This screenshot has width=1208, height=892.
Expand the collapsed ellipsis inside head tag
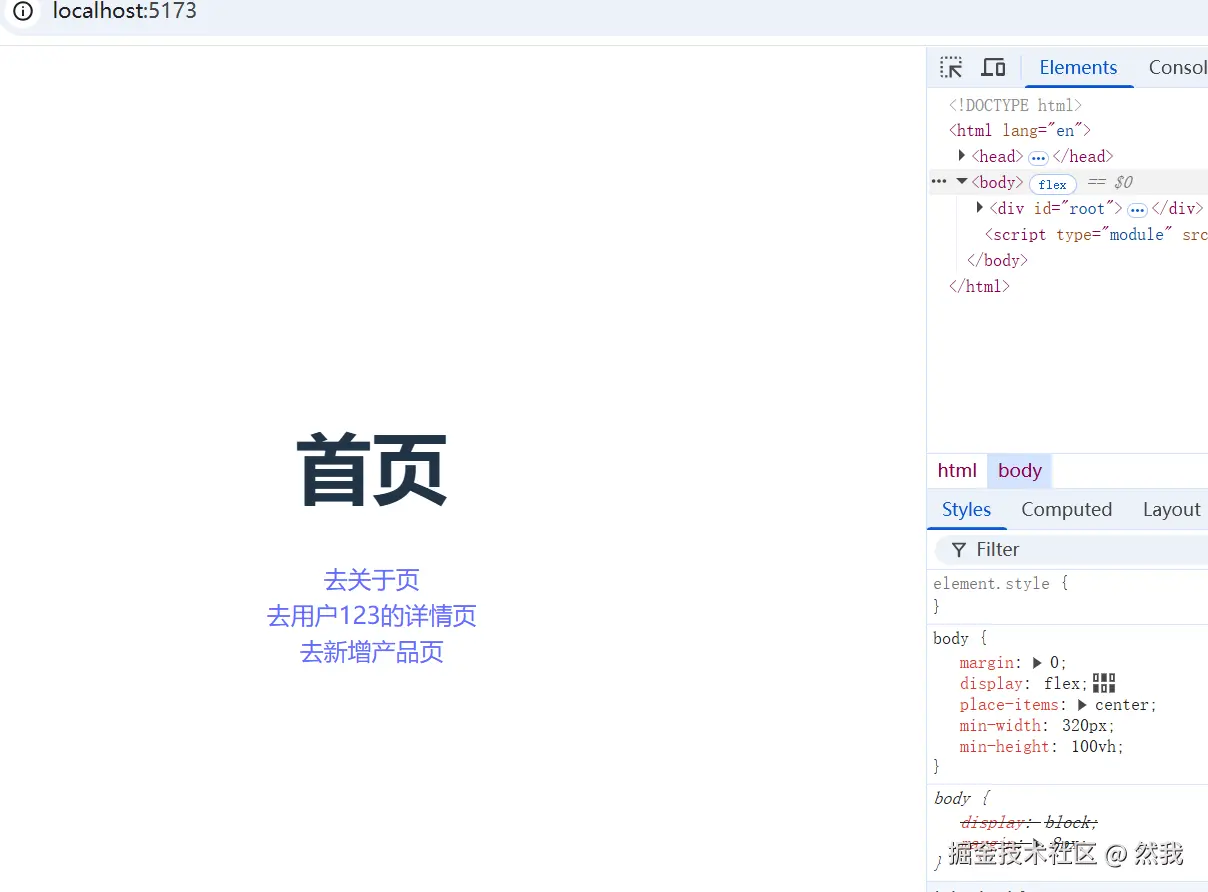click(x=1038, y=158)
